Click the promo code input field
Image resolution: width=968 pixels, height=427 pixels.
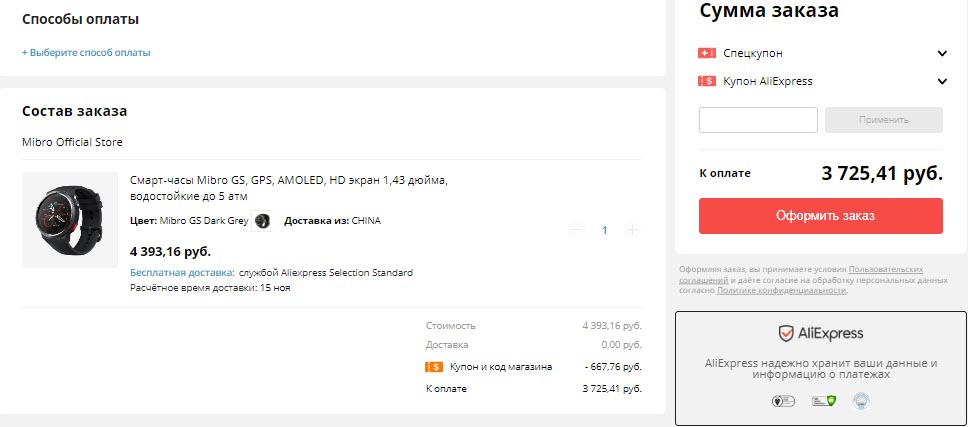tap(758, 120)
